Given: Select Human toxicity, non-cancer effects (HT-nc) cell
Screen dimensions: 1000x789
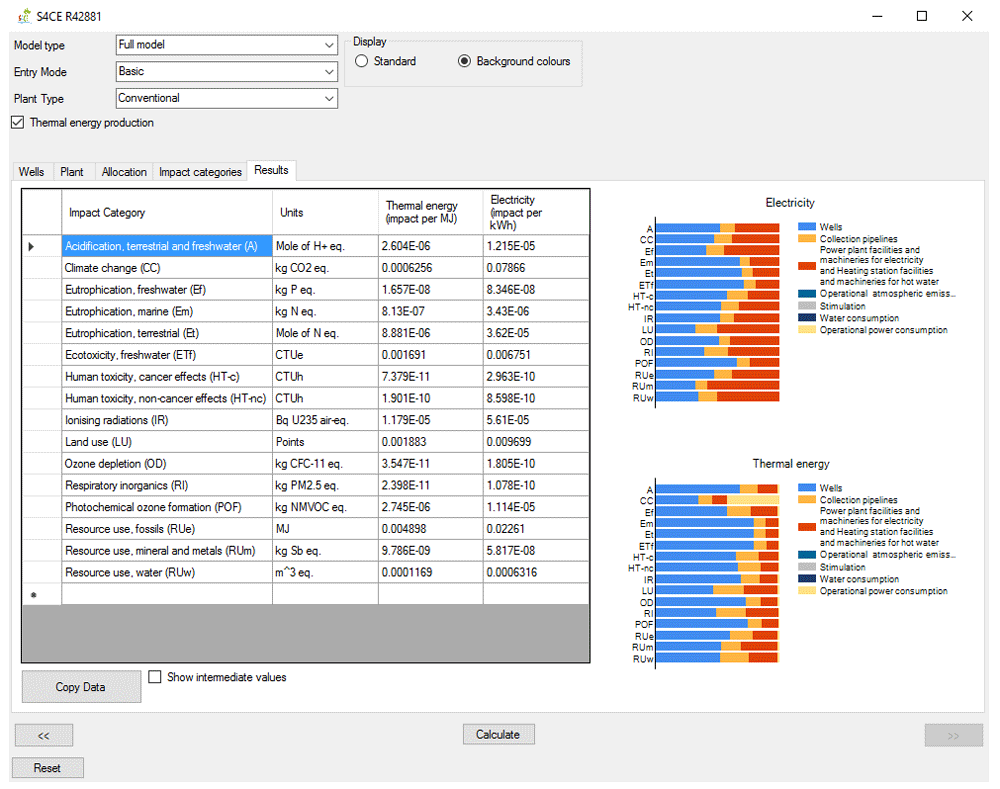Looking at the screenshot, I should 166,398.
